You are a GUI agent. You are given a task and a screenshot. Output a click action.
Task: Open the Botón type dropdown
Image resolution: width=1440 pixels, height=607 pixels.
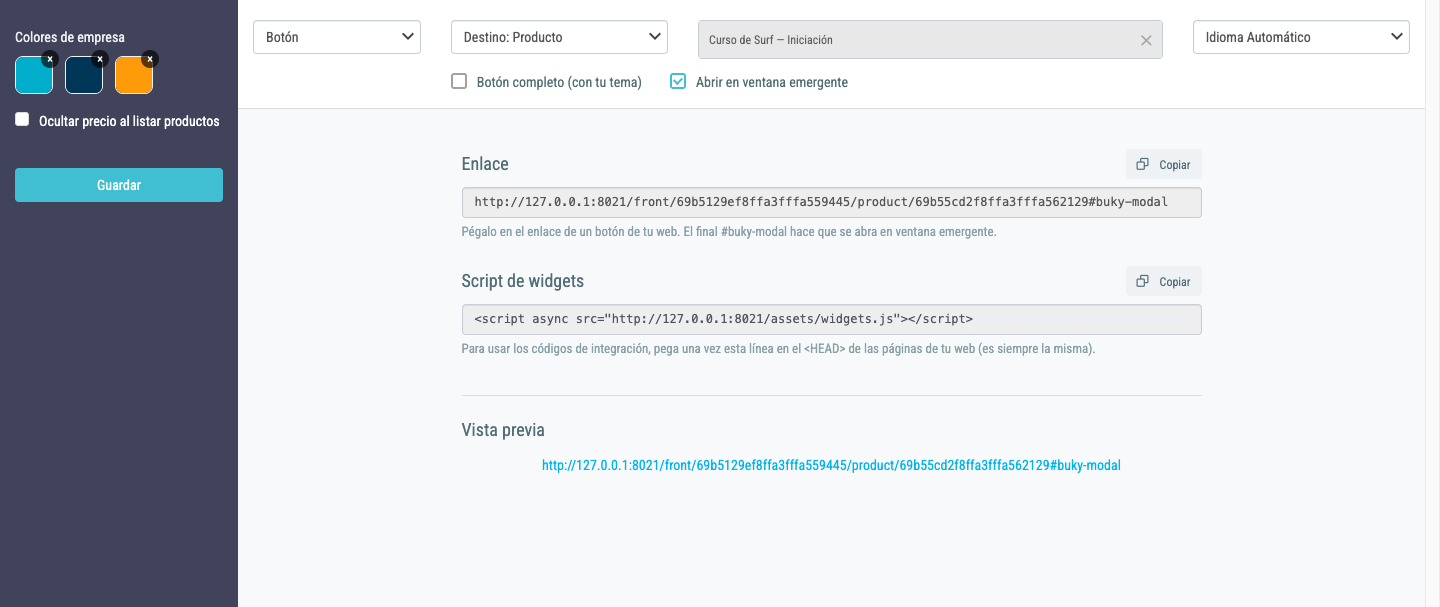click(x=337, y=37)
